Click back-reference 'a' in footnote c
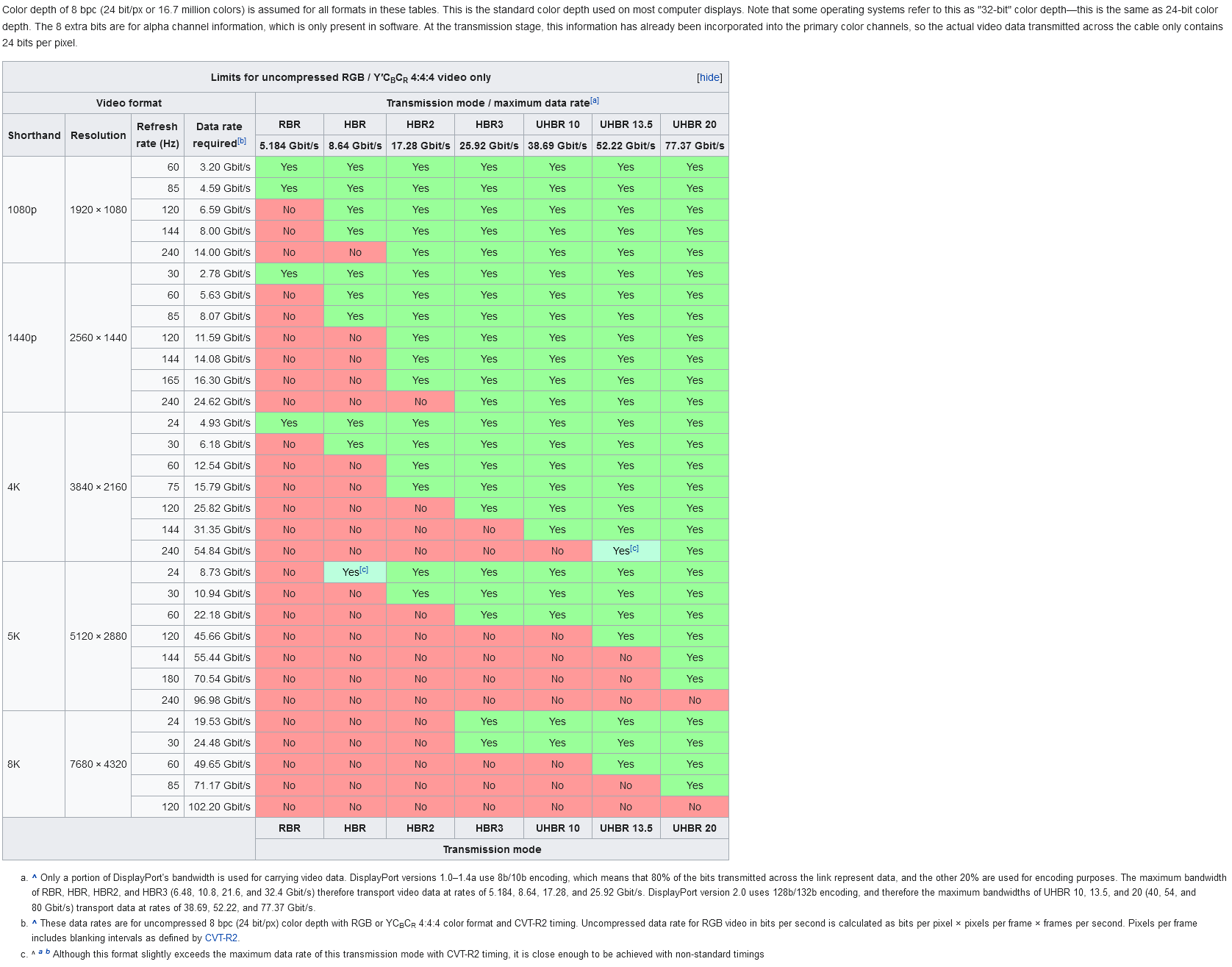This screenshot has height=967, width=1232. coord(40,952)
